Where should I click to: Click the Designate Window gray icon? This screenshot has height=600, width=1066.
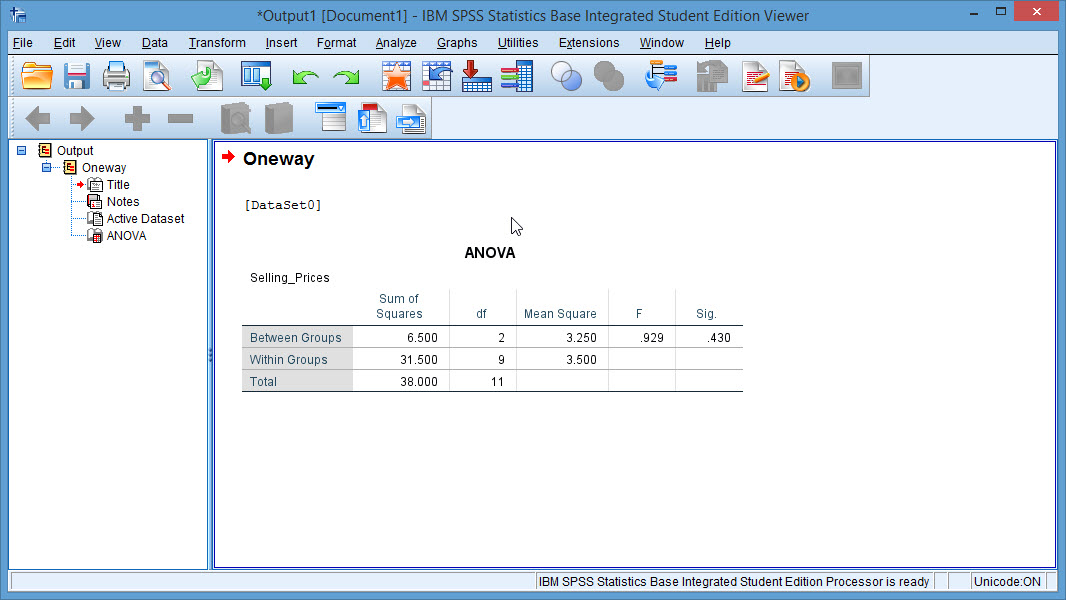[x=847, y=76]
